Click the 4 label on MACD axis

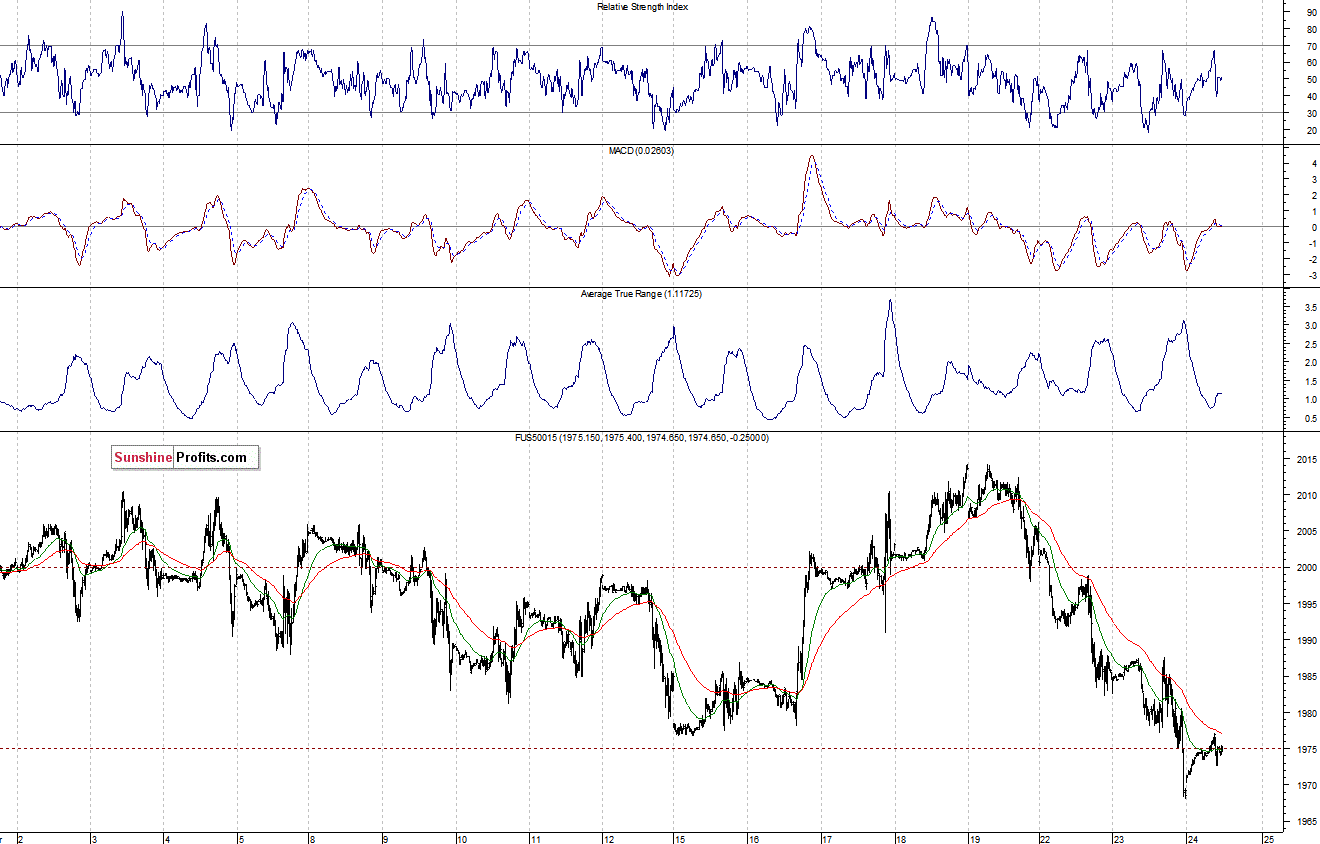1312,163
